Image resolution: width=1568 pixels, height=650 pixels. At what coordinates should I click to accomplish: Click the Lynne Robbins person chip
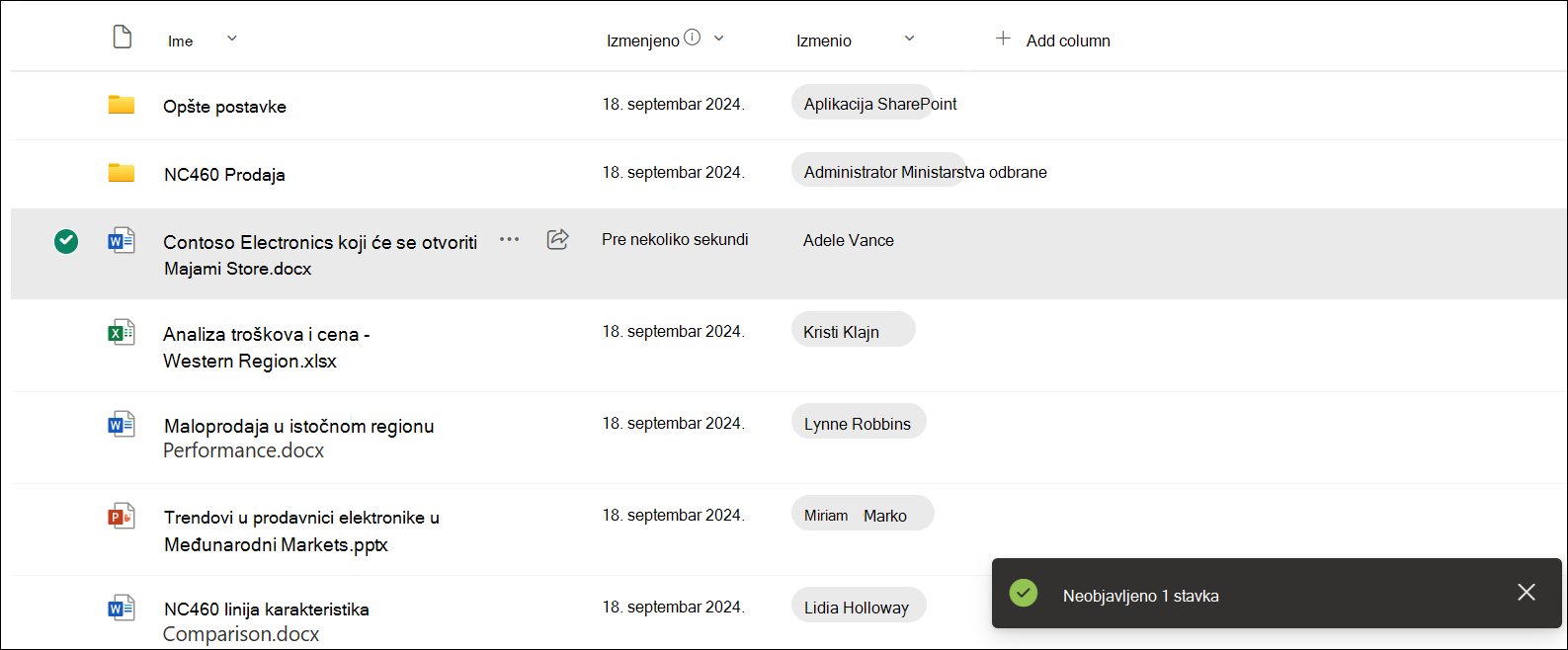pos(859,422)
